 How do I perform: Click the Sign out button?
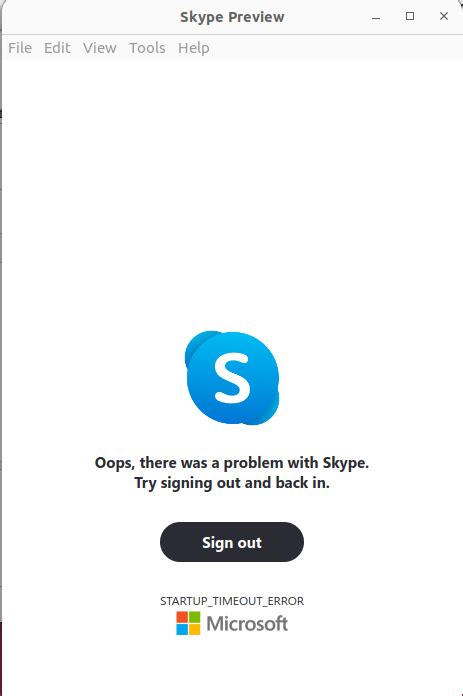232,542
